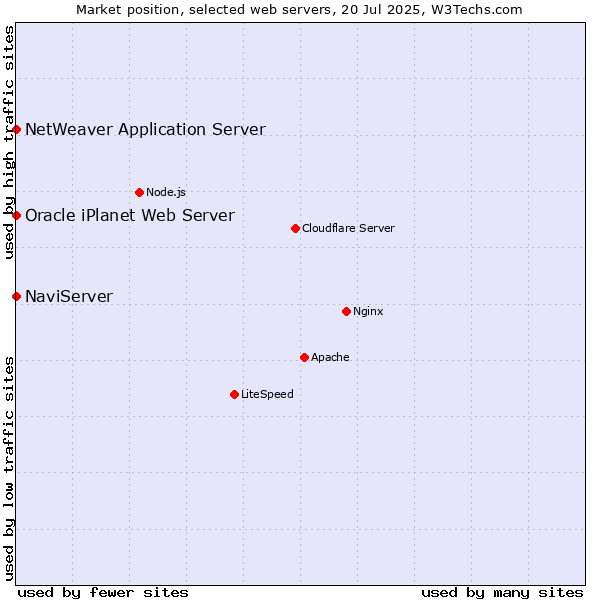The height and width of the screenshot is (600, 600).
Task: Click the 'Oracle iPlanet Web Server' label
Action: [130, 215]
